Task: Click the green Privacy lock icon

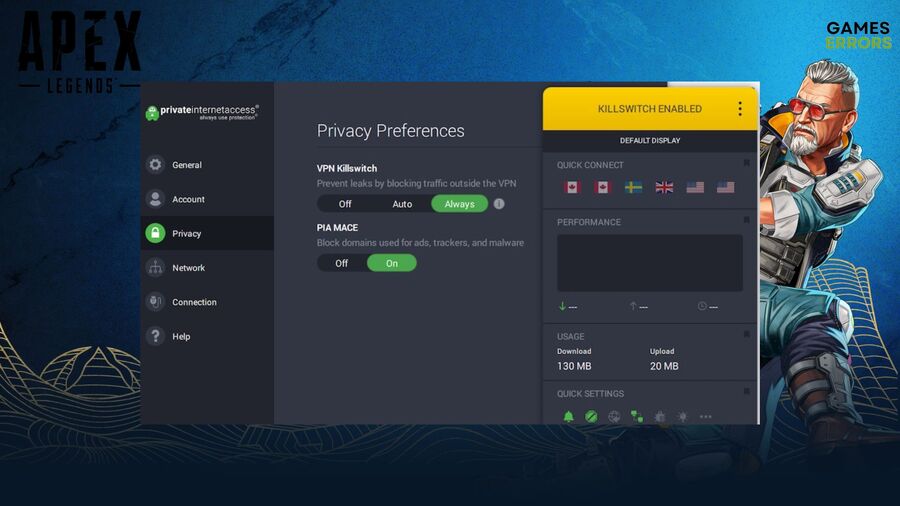Action: tap(155, 233)
